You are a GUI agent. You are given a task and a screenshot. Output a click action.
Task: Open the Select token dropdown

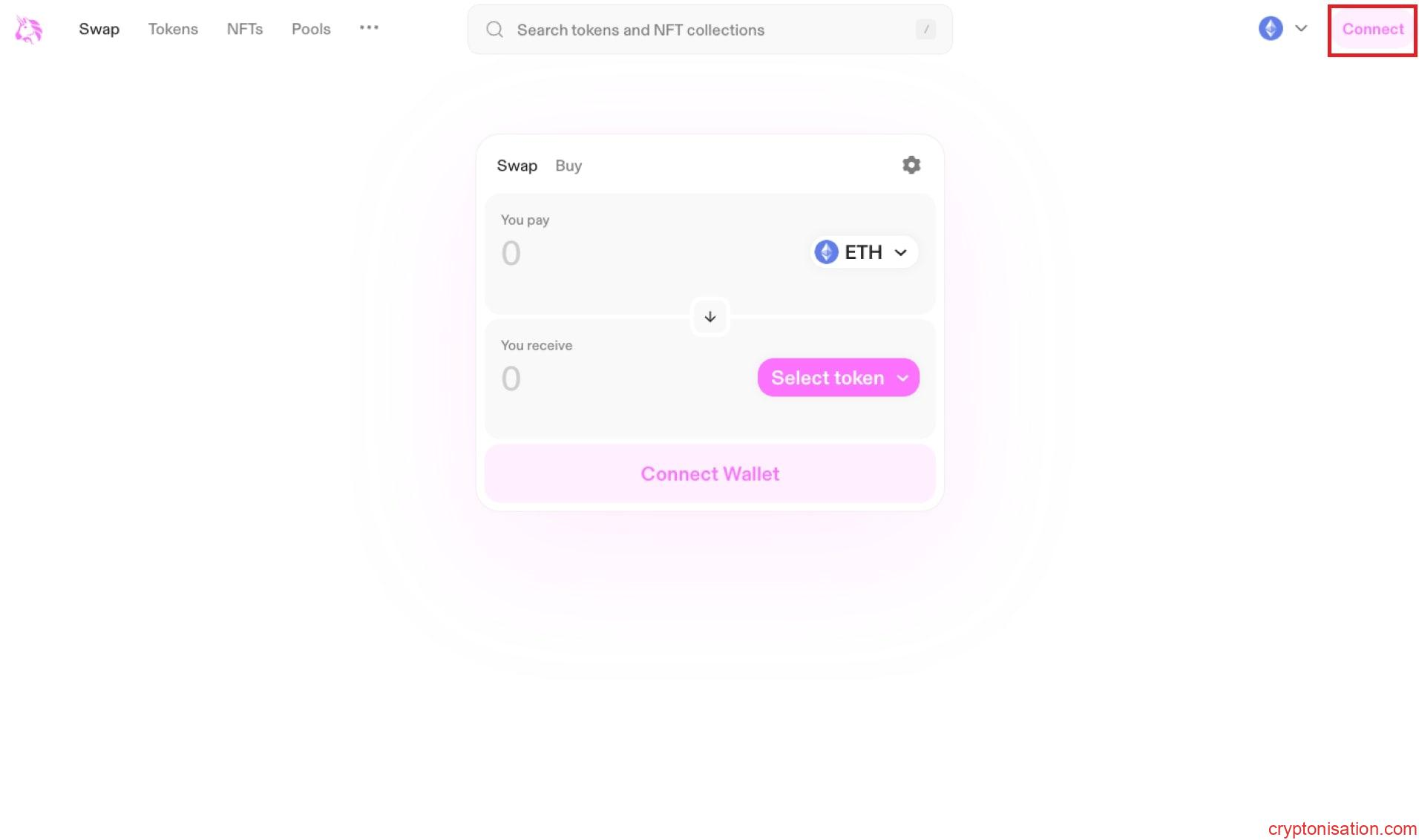(x=838, y=377)
